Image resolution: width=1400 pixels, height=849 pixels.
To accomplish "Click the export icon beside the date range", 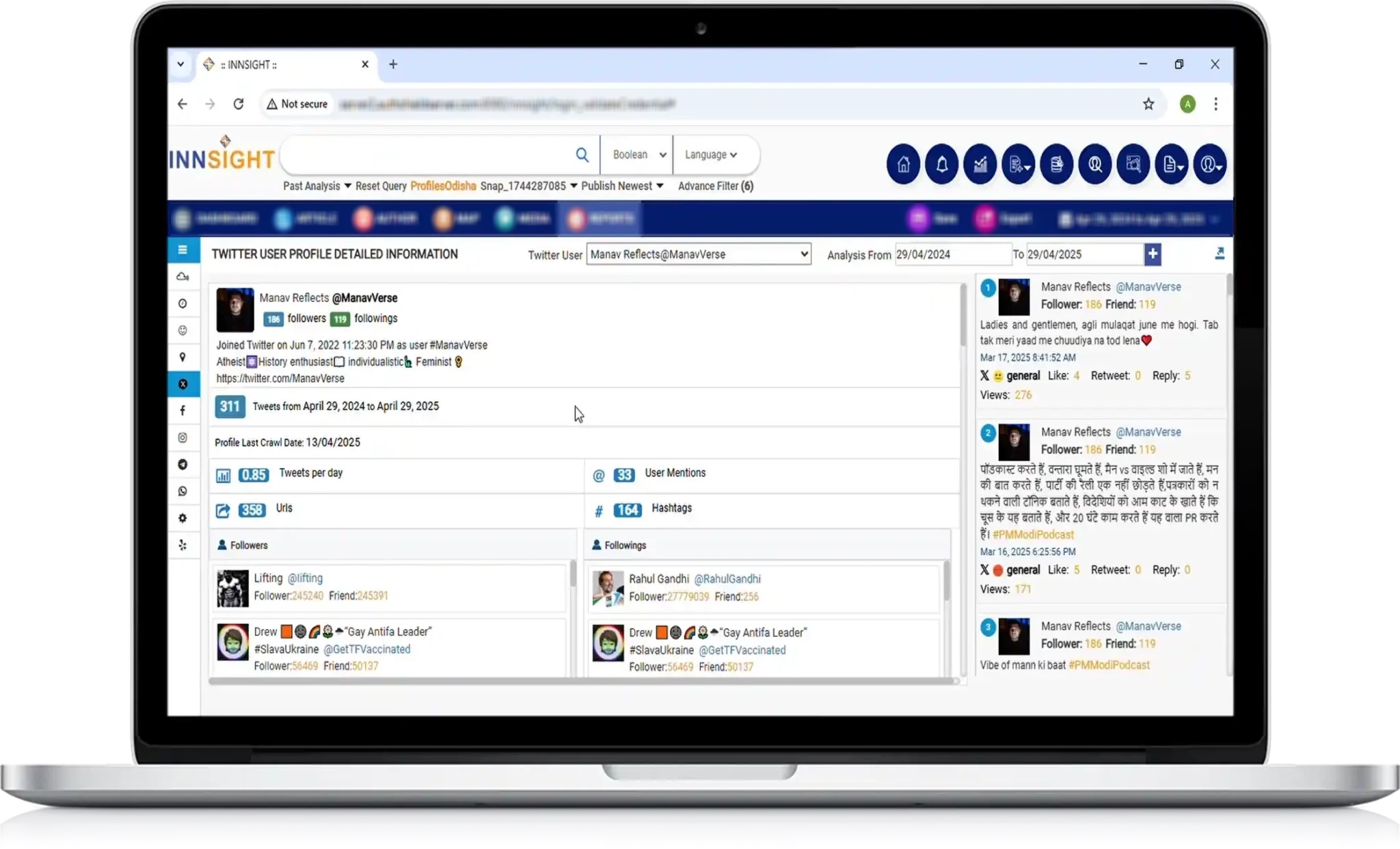I will tap(1220, 254).
